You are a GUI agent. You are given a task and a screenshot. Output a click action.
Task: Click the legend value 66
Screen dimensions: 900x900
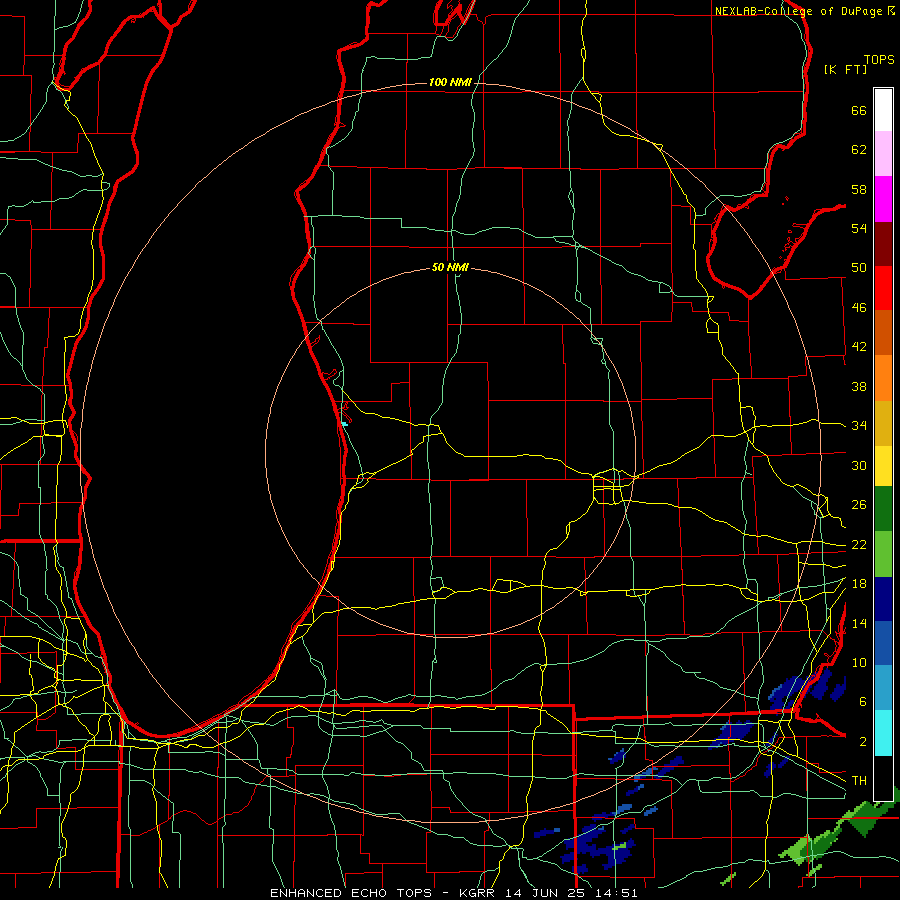pyautogui.click(x=859, y=111)
